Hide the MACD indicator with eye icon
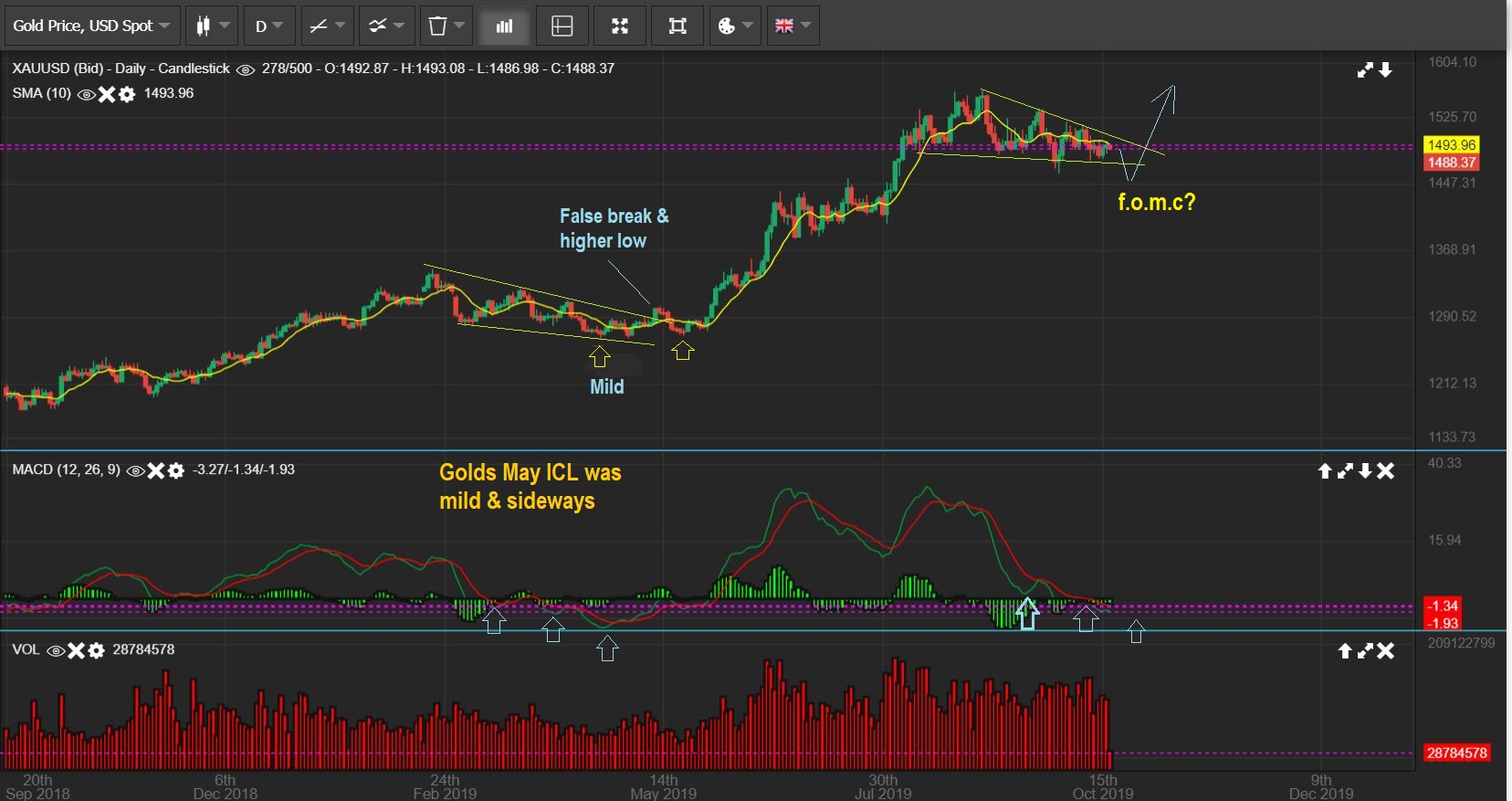1512x801 pixels. [135, 470]
